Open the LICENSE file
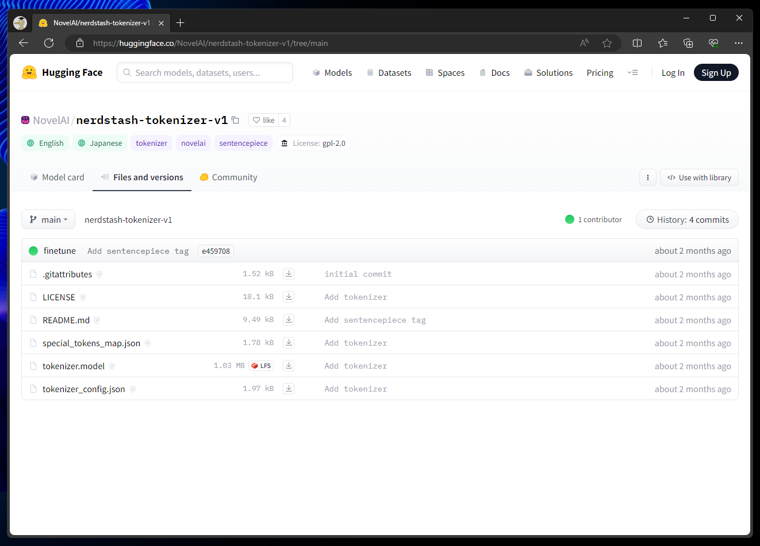The height and width of the screenshot is (546, 760). pos(59,297)
